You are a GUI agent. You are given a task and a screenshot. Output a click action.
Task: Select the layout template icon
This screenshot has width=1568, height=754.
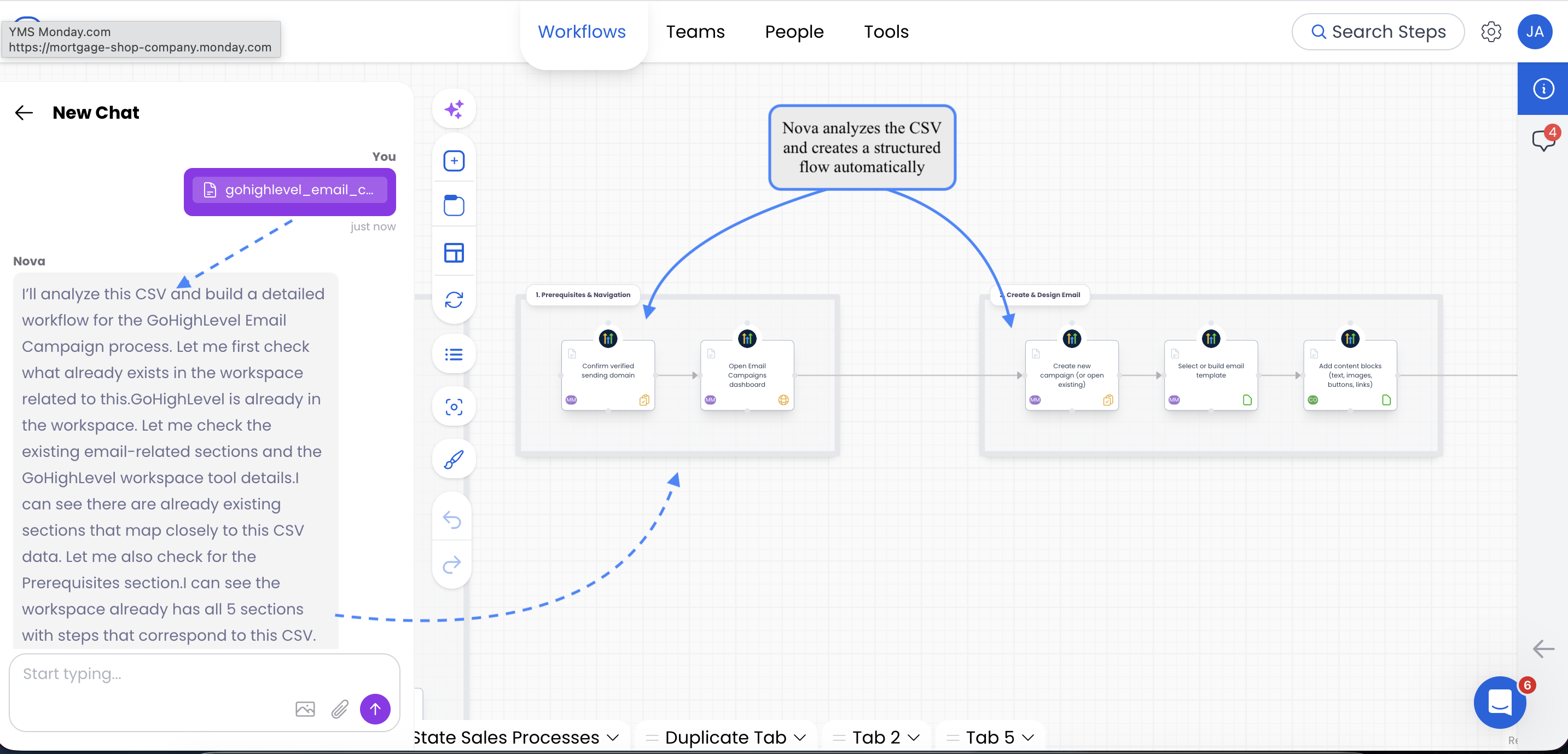[454, 253]
